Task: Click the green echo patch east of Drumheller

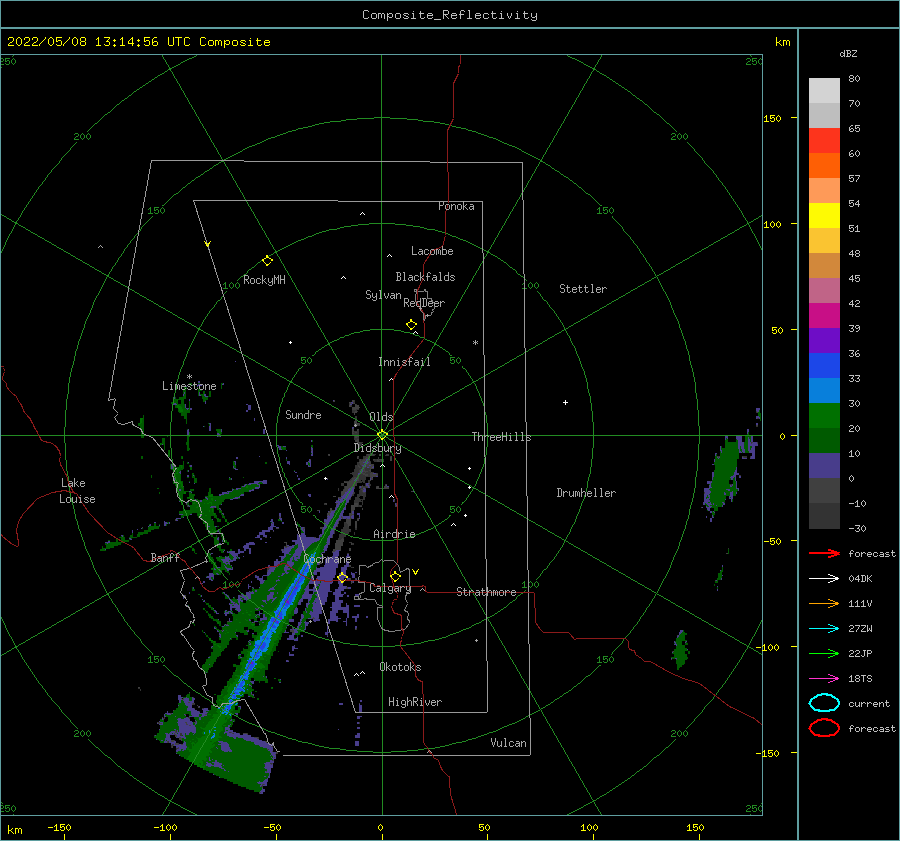Action: pyautogui.click(x=723, y=475)
